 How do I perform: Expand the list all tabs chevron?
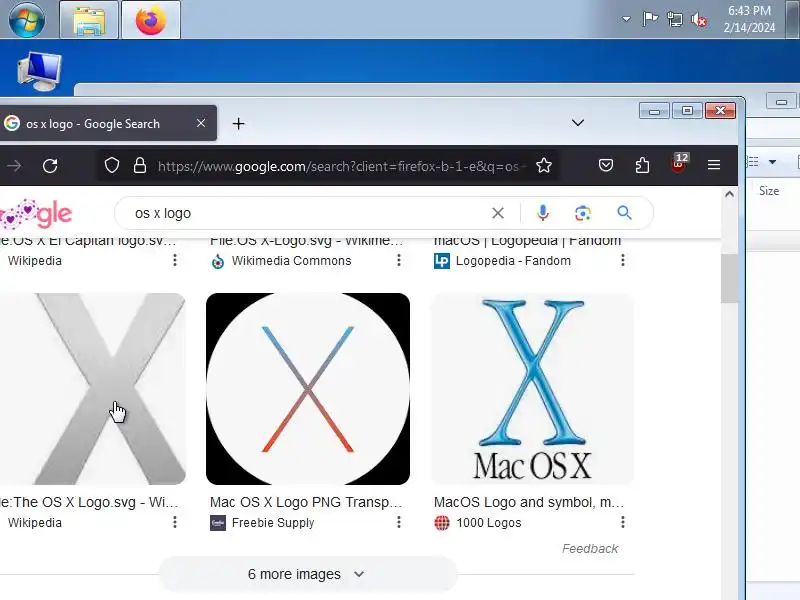tap(578, 123)
